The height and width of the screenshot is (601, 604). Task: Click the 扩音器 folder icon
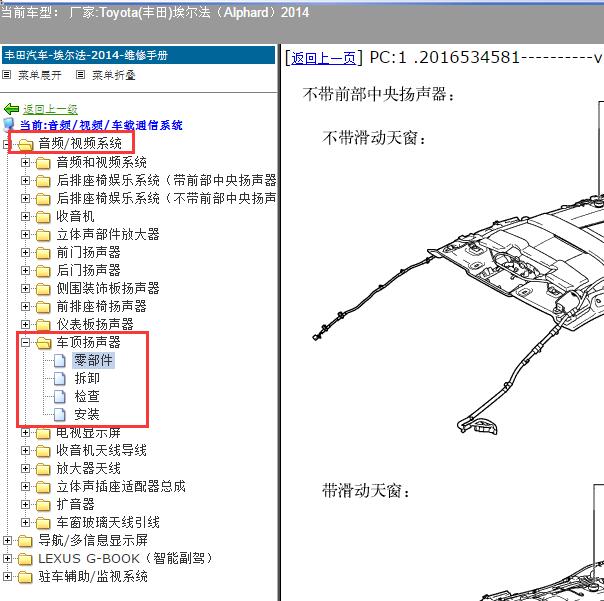coord(43,505)
